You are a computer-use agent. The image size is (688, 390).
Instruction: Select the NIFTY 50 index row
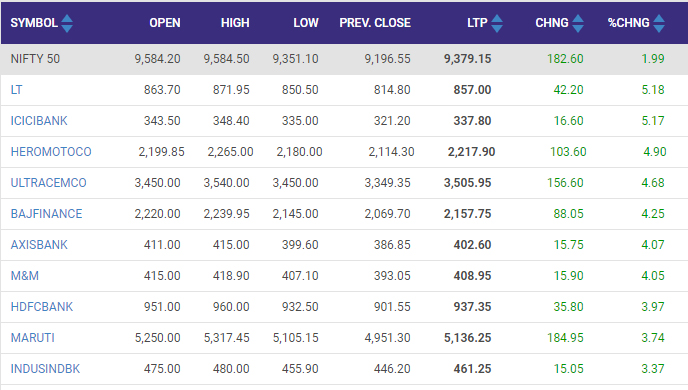tap(344, 59)
